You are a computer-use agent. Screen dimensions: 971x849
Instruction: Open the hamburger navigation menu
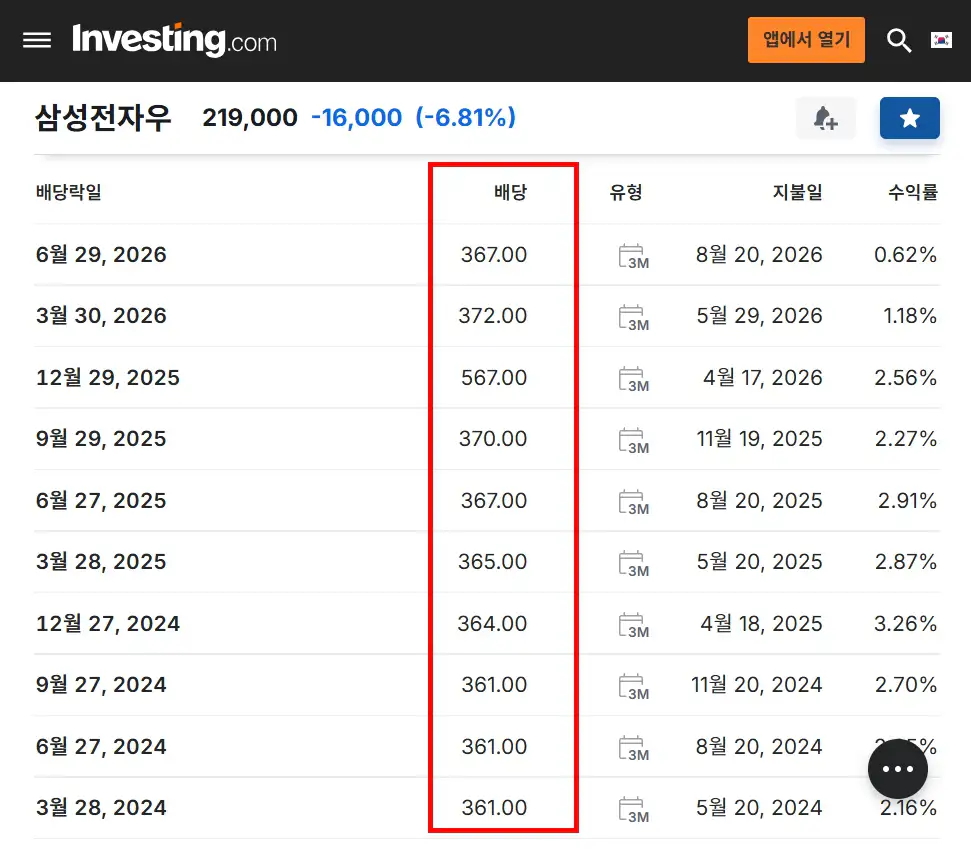[x=37, y=41]
